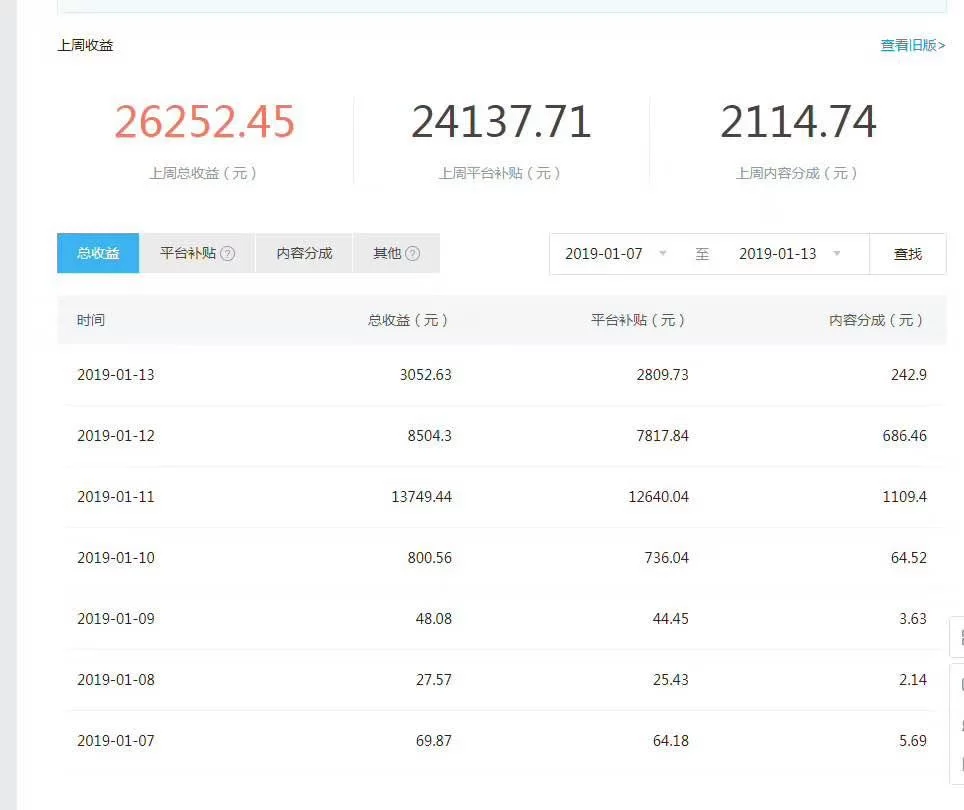Screen dimensions: 964x810
Task: Expand the start date dropdown arrow
Action: tap(663, 254)
